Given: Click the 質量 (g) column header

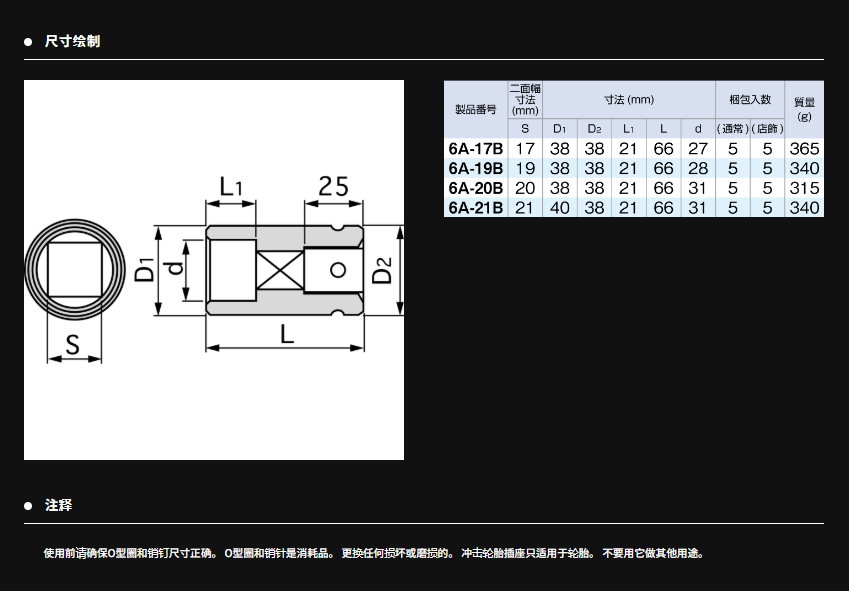Looking at the screenshot, I should (x=804, y=108).
